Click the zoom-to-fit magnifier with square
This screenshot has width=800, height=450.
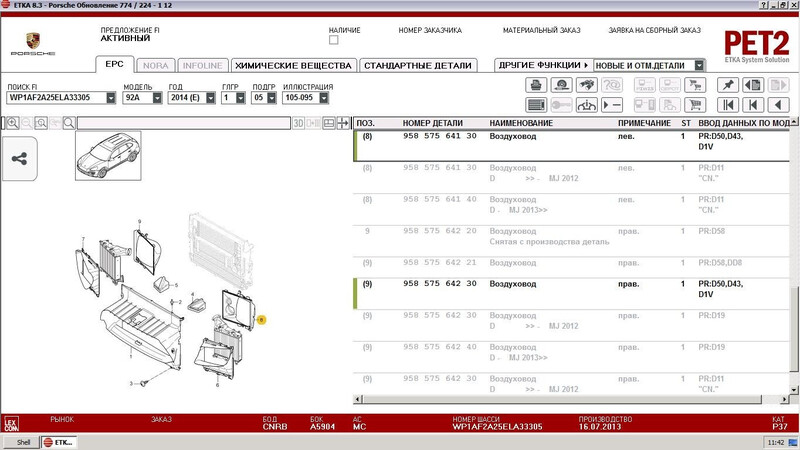click(x=41, y=123)
